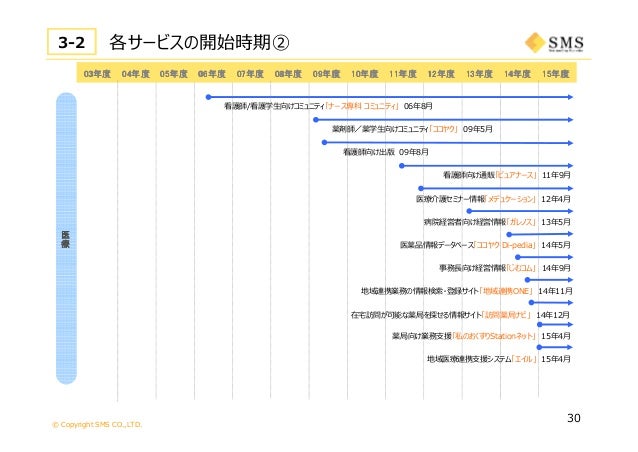Click the 03年度 column header
This screenshot has width=638, height=452.
pyautogui.click(x=97, y=74)
